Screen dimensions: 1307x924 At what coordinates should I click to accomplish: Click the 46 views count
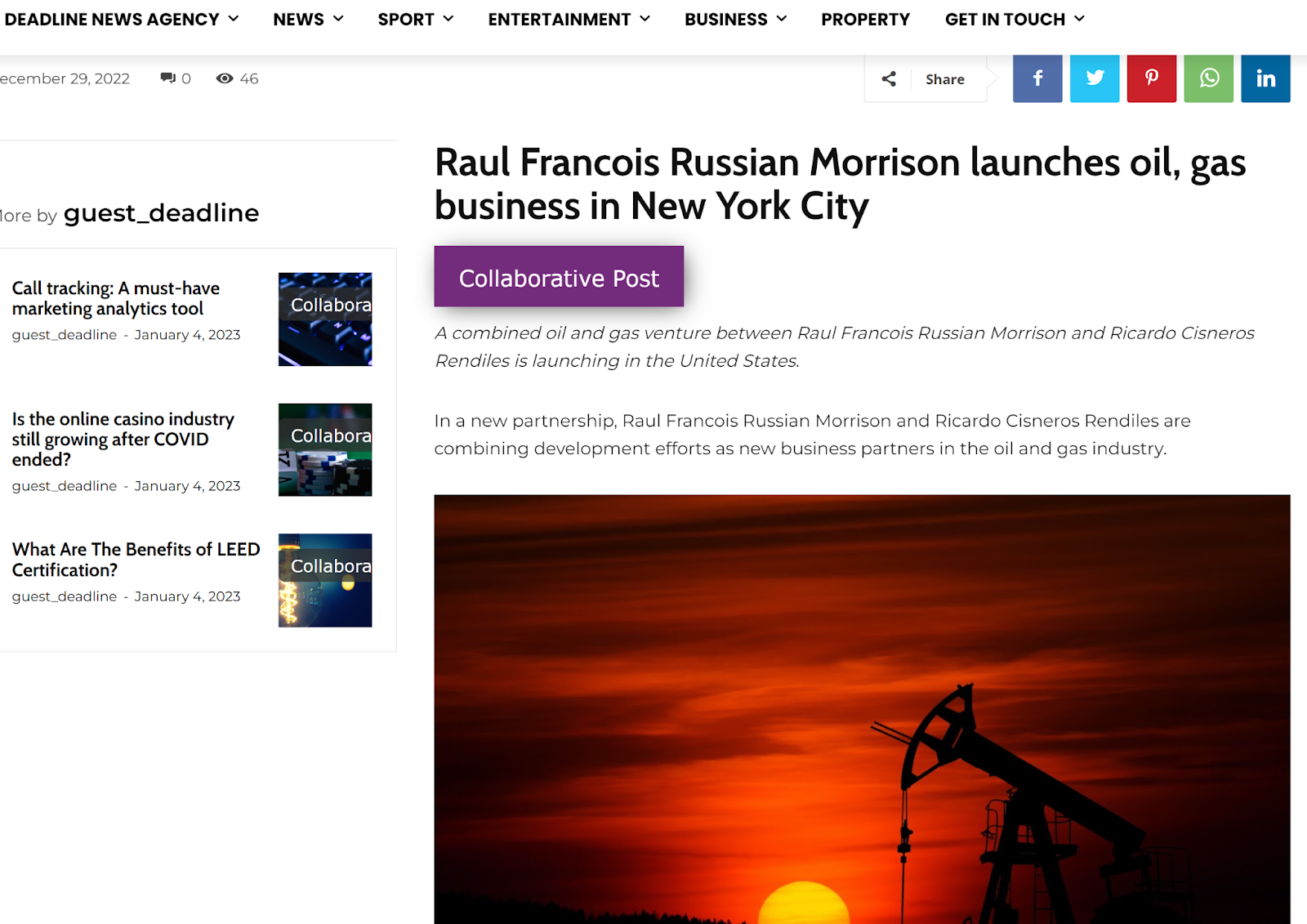pos(249,78)
